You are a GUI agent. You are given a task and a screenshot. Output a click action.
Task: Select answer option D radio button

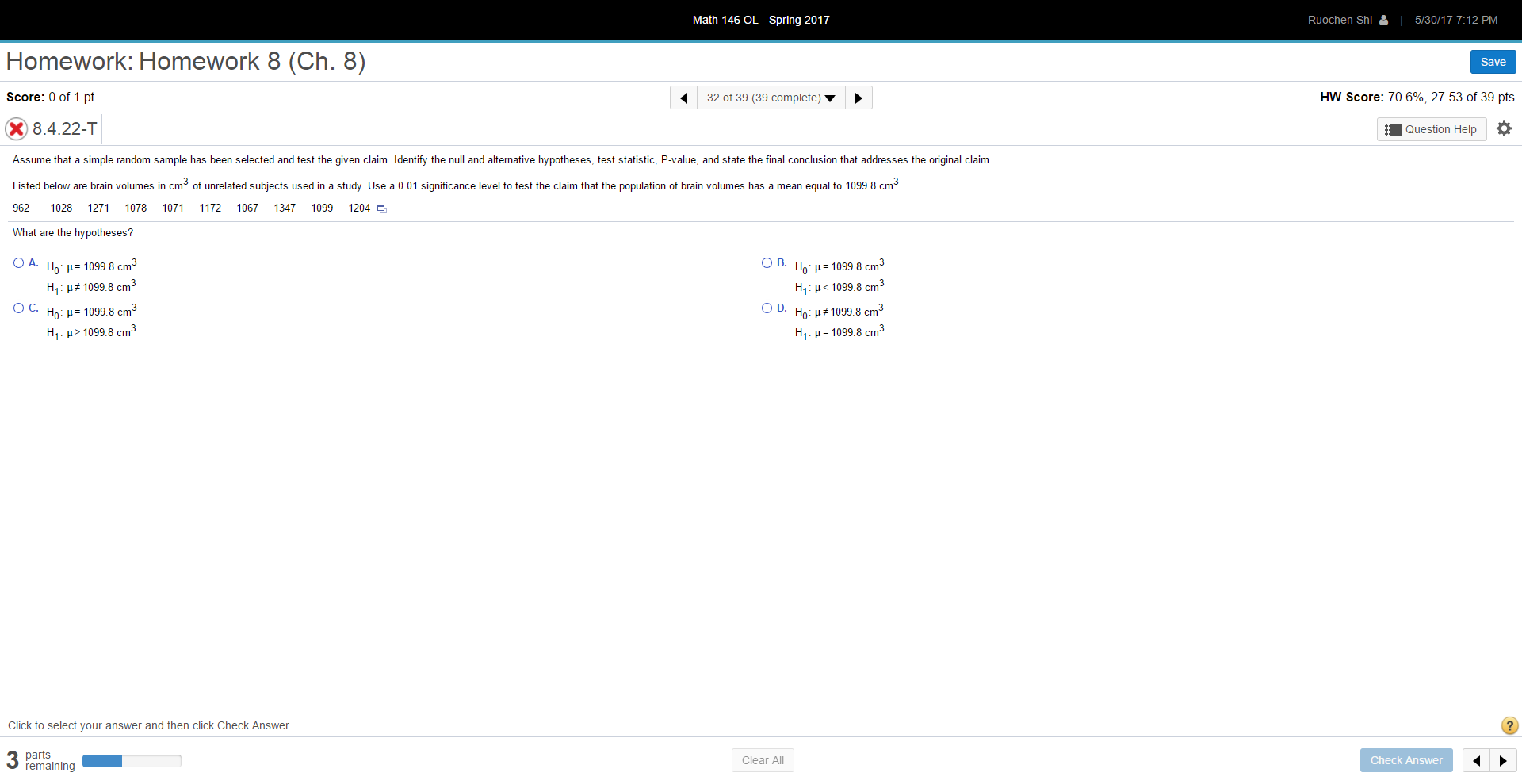click(767, 308)
